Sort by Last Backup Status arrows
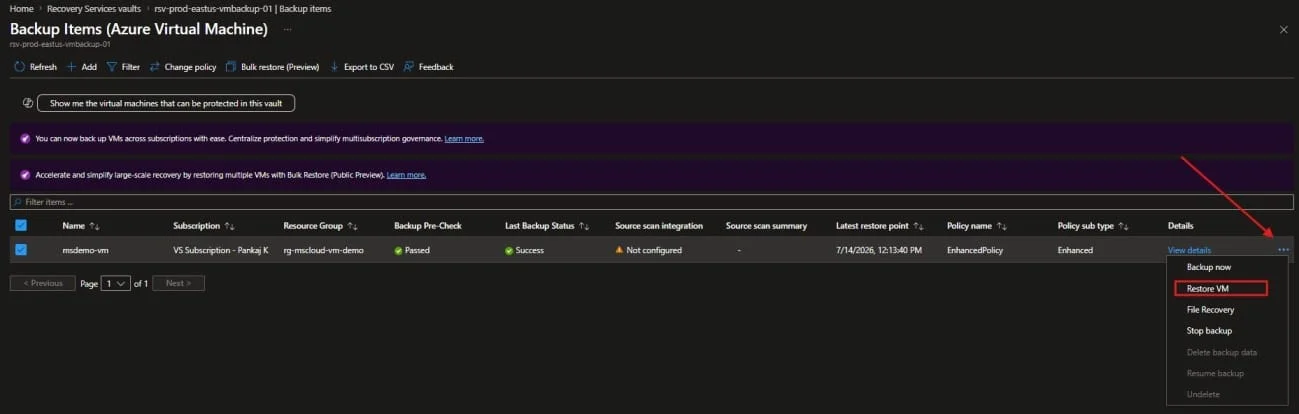Screen dimensions: 1299x414 point(584,226)
